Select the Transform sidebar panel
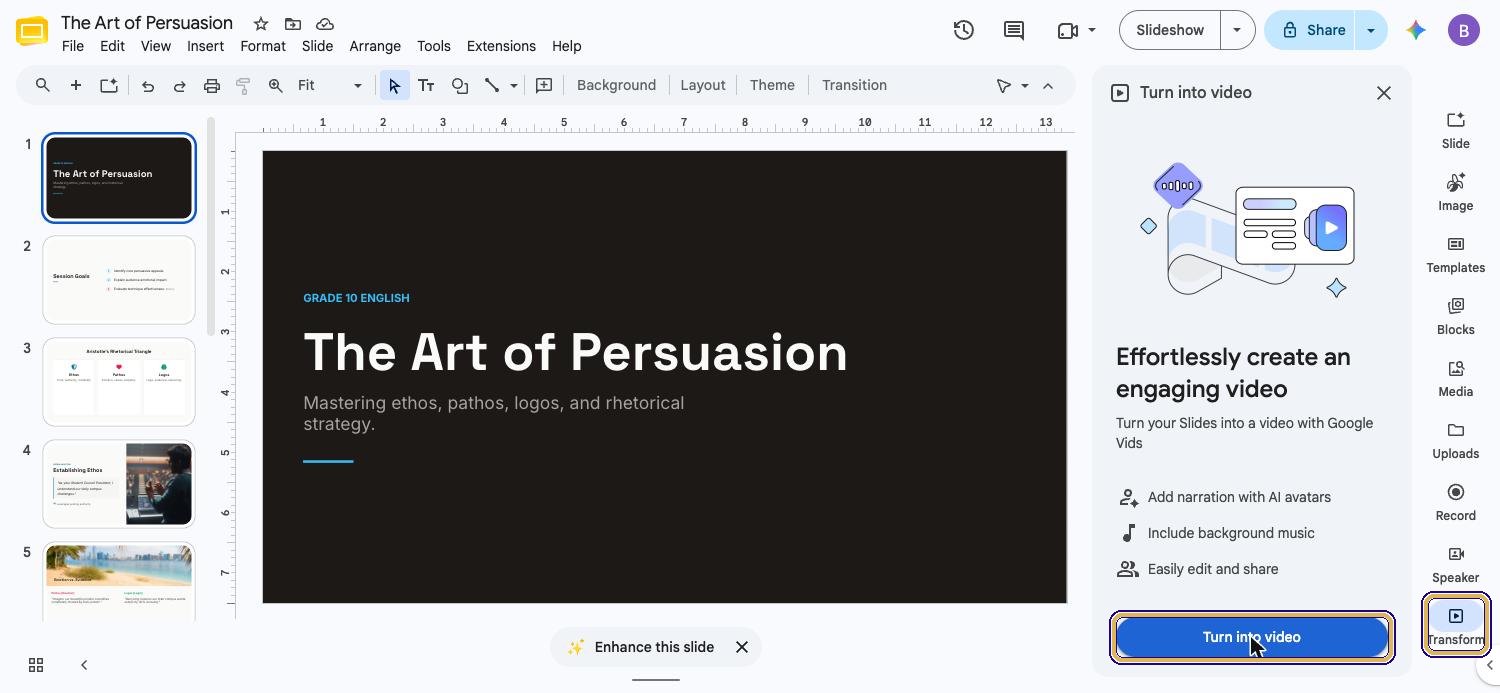Screen dimensions: 1500x693 (1455, 625)
